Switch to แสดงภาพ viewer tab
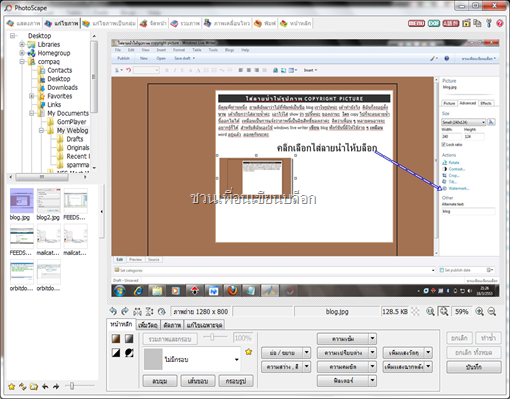510x399 pixels. [x=24, y=23]
